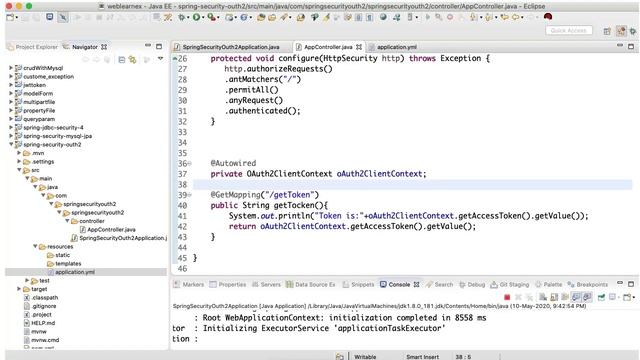Screen dimensions: 640x360
Task: Maximize the Navigator panel
Action: (159, 47)
